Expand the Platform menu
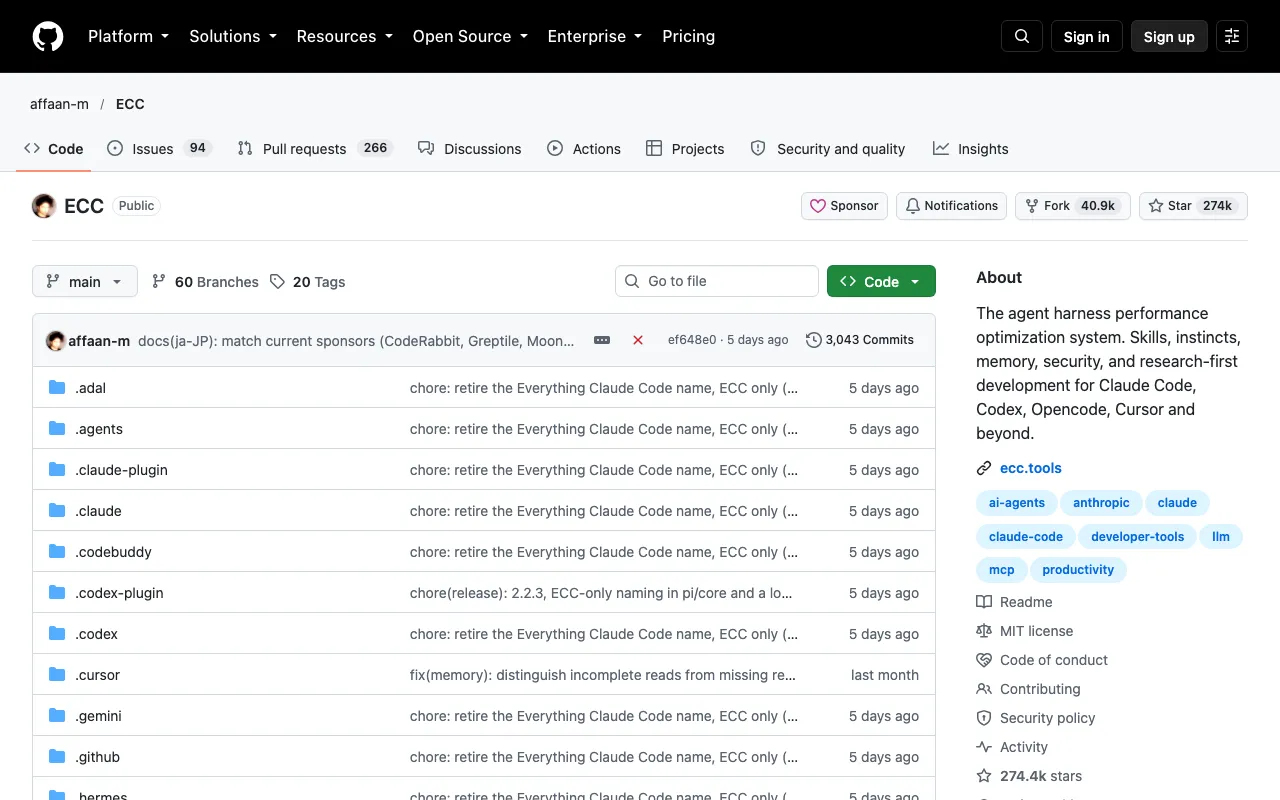 [128, 36]
